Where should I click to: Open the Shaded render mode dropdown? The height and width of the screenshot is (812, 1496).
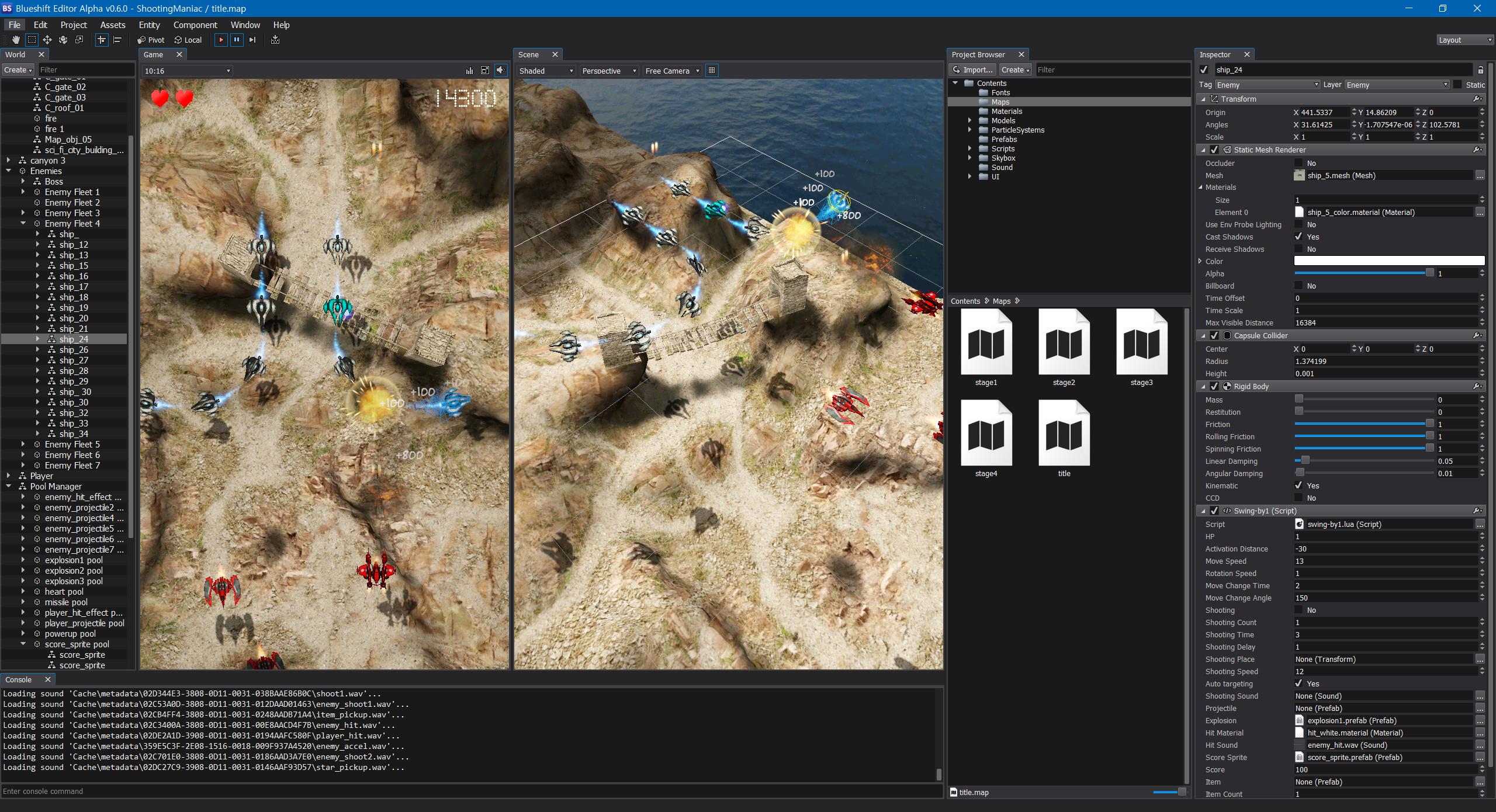point(546,71)
